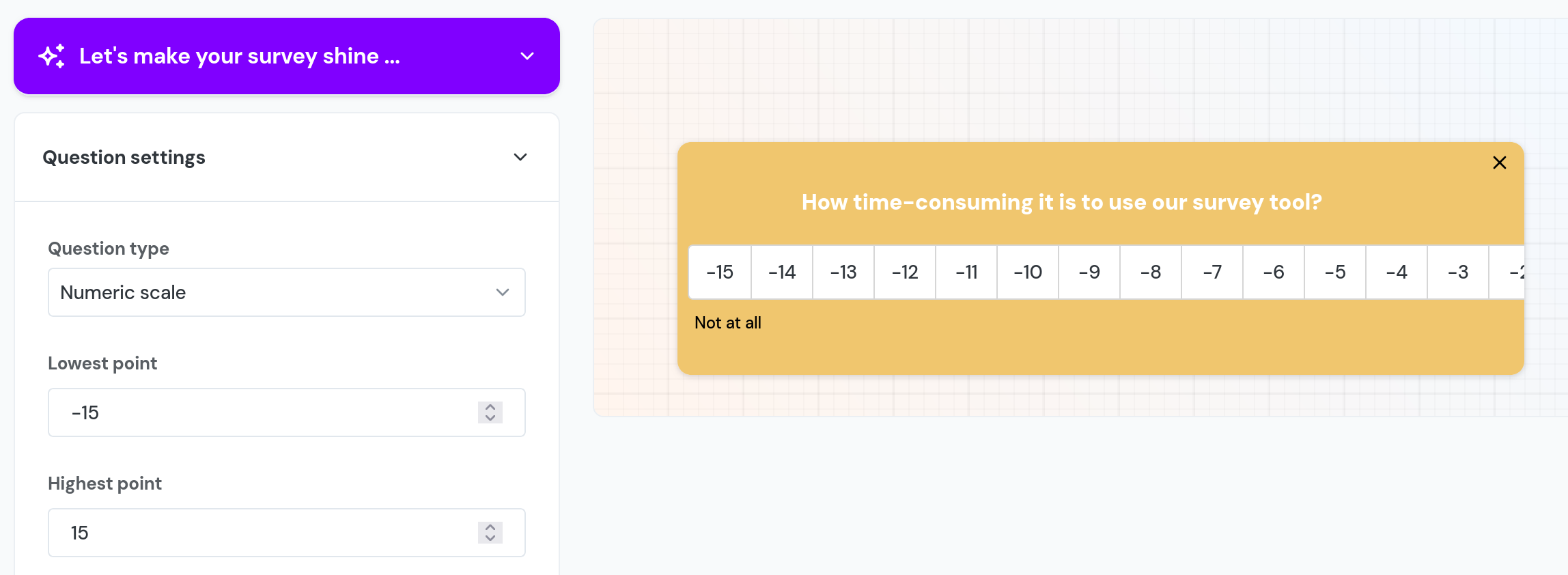Pick -5 on the survey scale

click(x=1335, y=272)
